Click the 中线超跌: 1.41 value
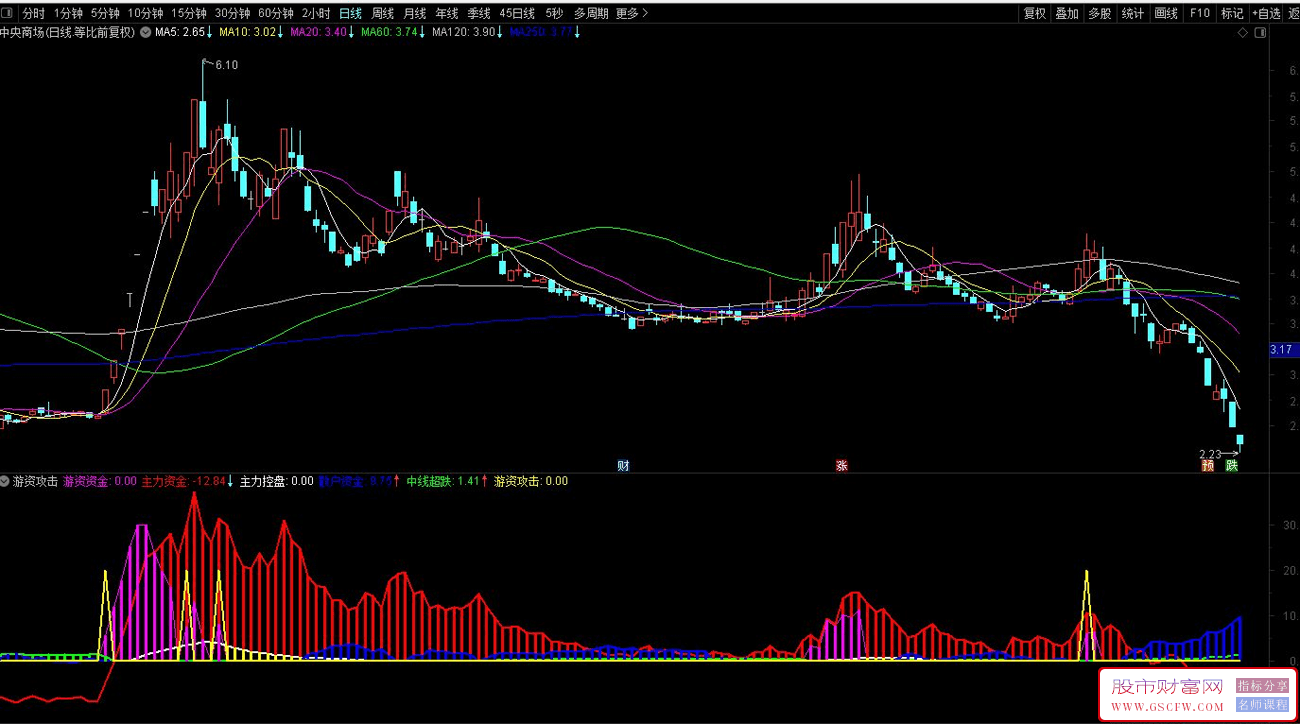Viewport: 1300px width, 724px height. click(x=443, y=481)
